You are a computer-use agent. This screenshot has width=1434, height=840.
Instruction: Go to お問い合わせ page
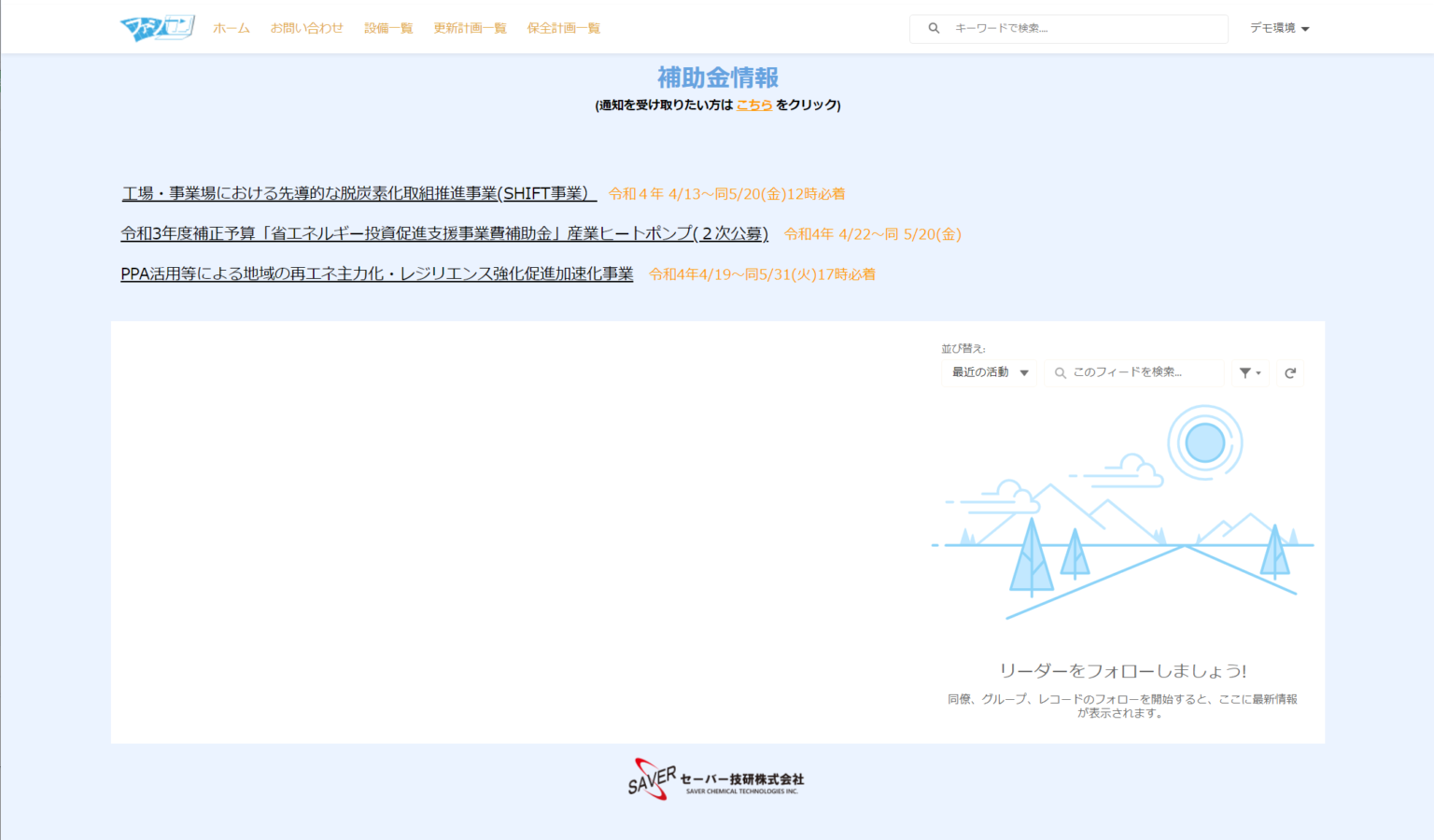pos(307,28)
